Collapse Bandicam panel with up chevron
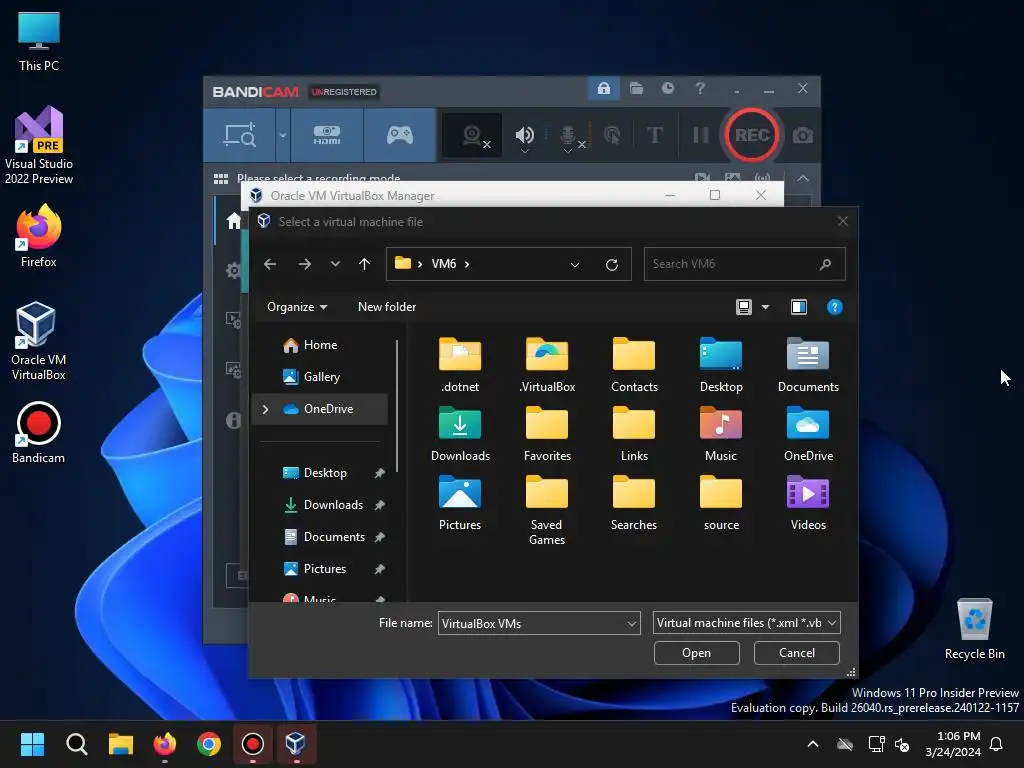The image size is (1024, 768). click(x=803, y=178)
